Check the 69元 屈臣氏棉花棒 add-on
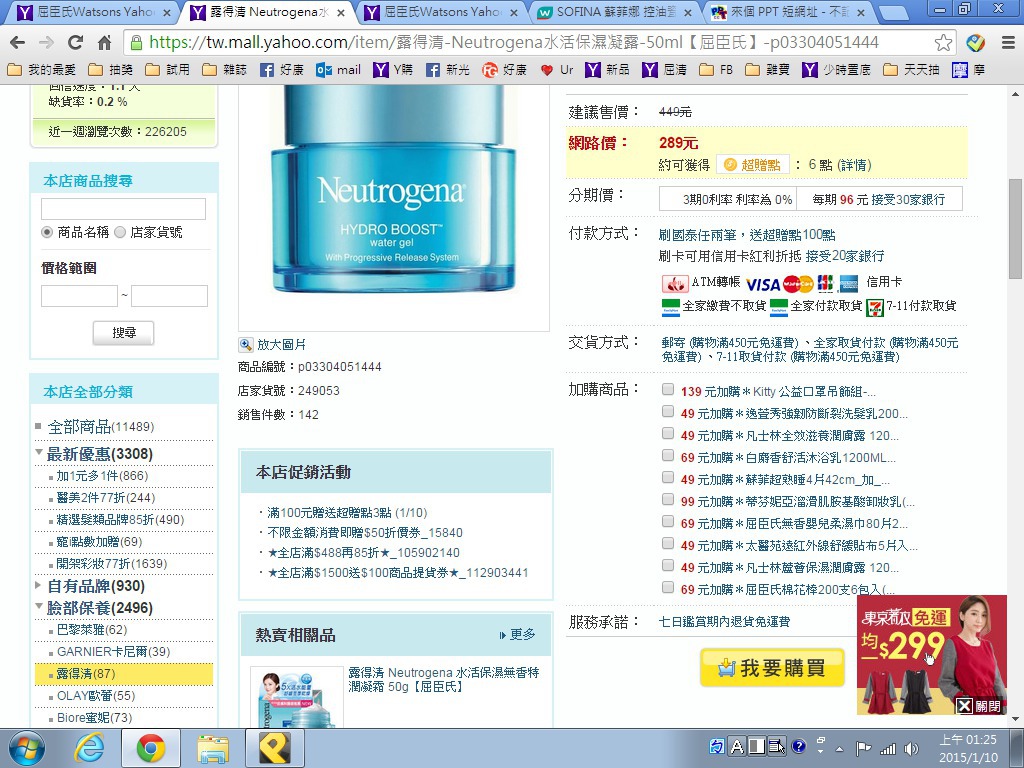 [667, 587]
